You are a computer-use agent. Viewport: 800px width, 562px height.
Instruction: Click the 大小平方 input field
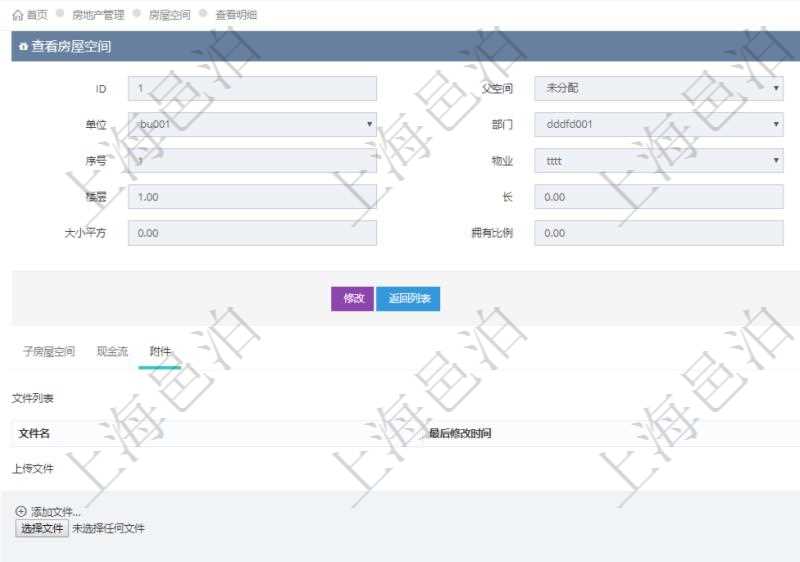point(252,233)
